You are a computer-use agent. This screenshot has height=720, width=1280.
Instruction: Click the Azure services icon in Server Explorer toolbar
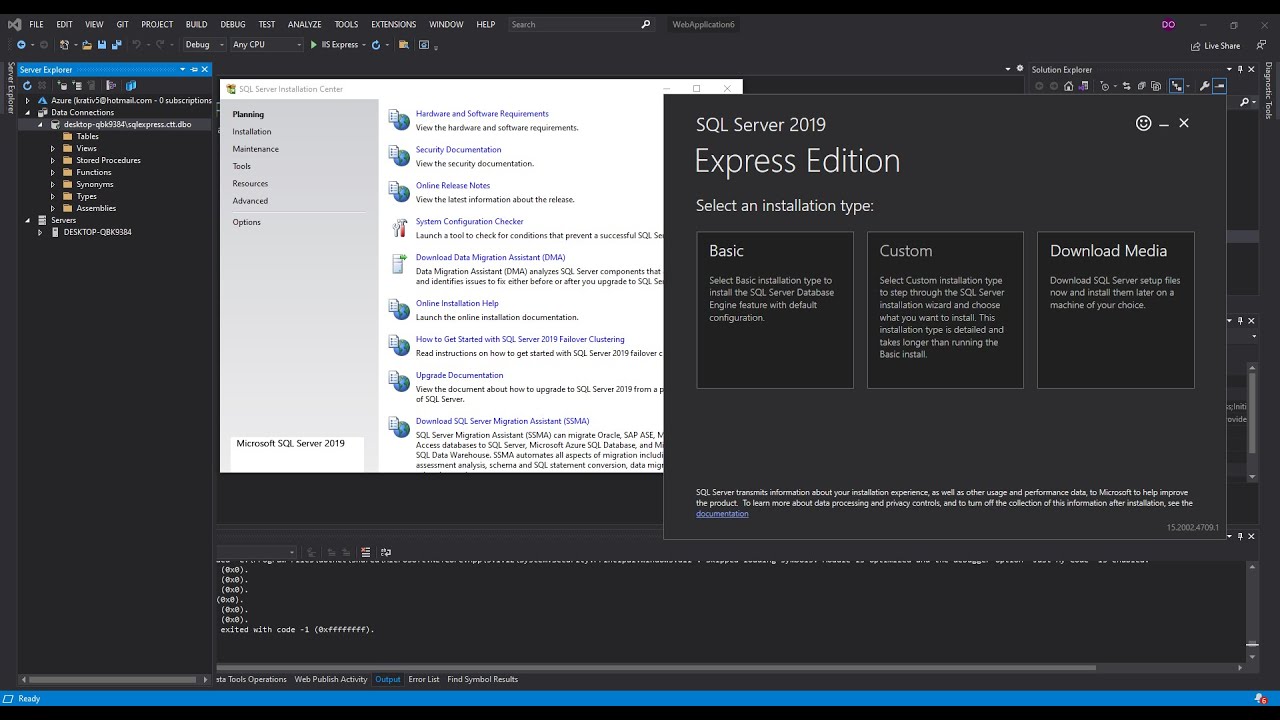point(130,86)
